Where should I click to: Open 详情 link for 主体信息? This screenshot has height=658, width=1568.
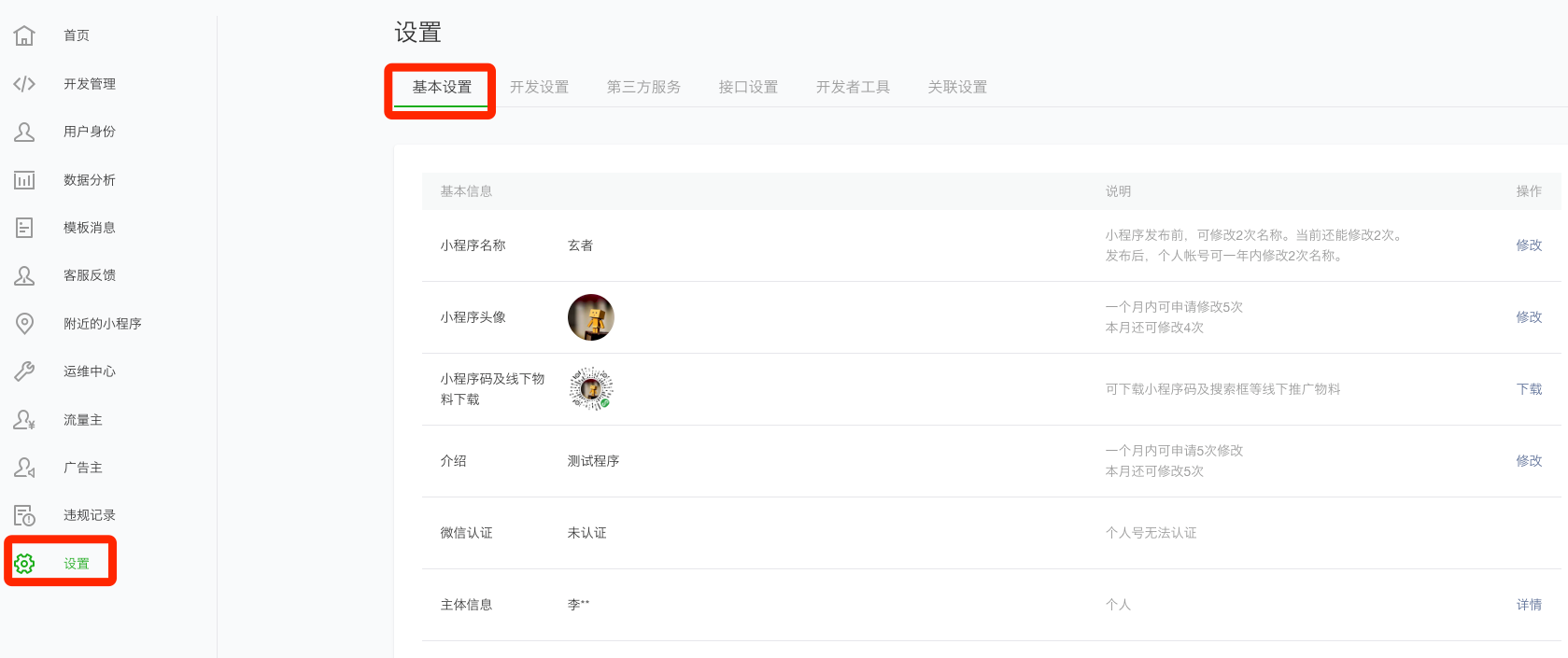pyautogui.click(x=1529, y=605)
